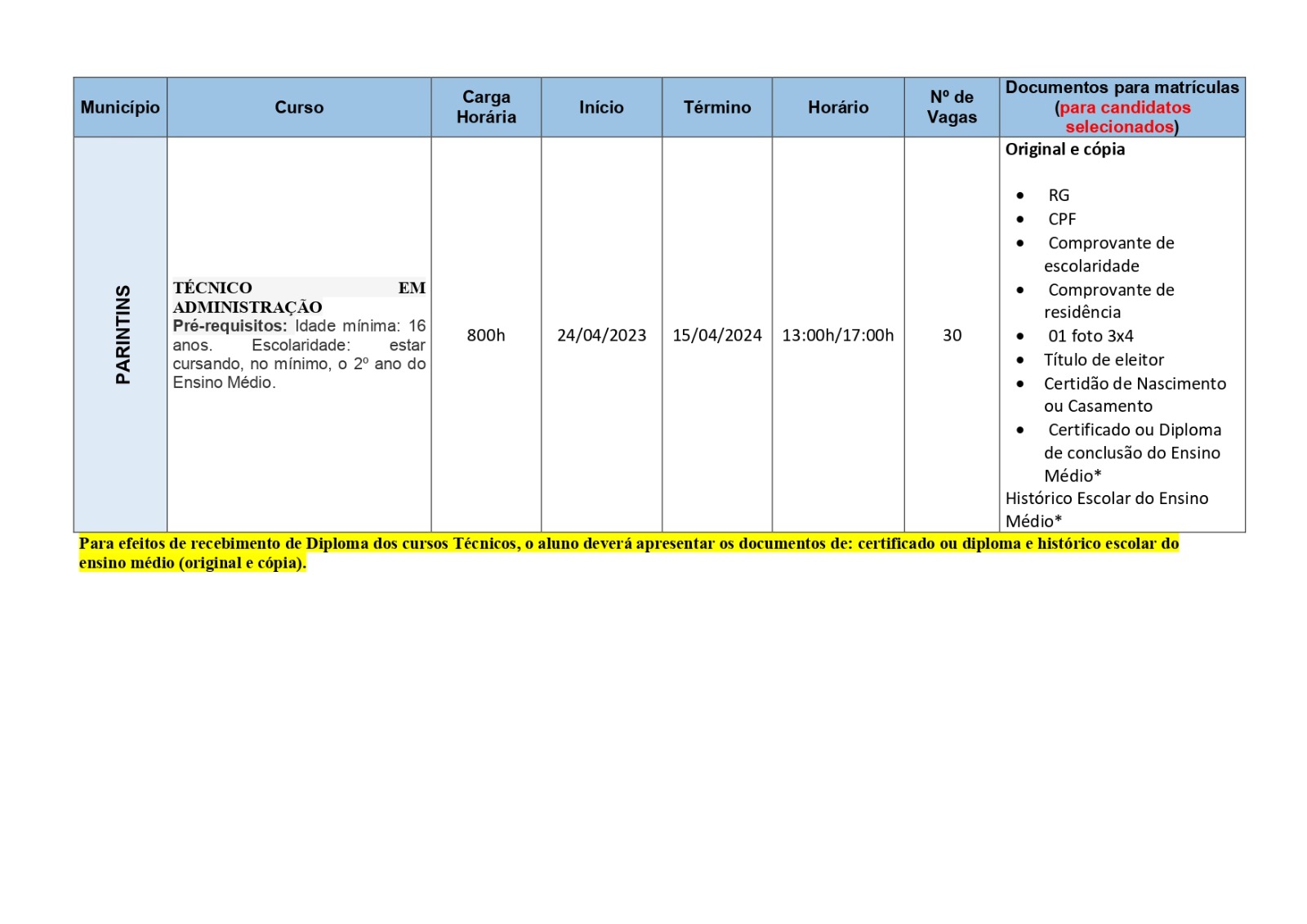Click the start date 24/04/2023
This screenshot has width=1307, height=924.
601,335
